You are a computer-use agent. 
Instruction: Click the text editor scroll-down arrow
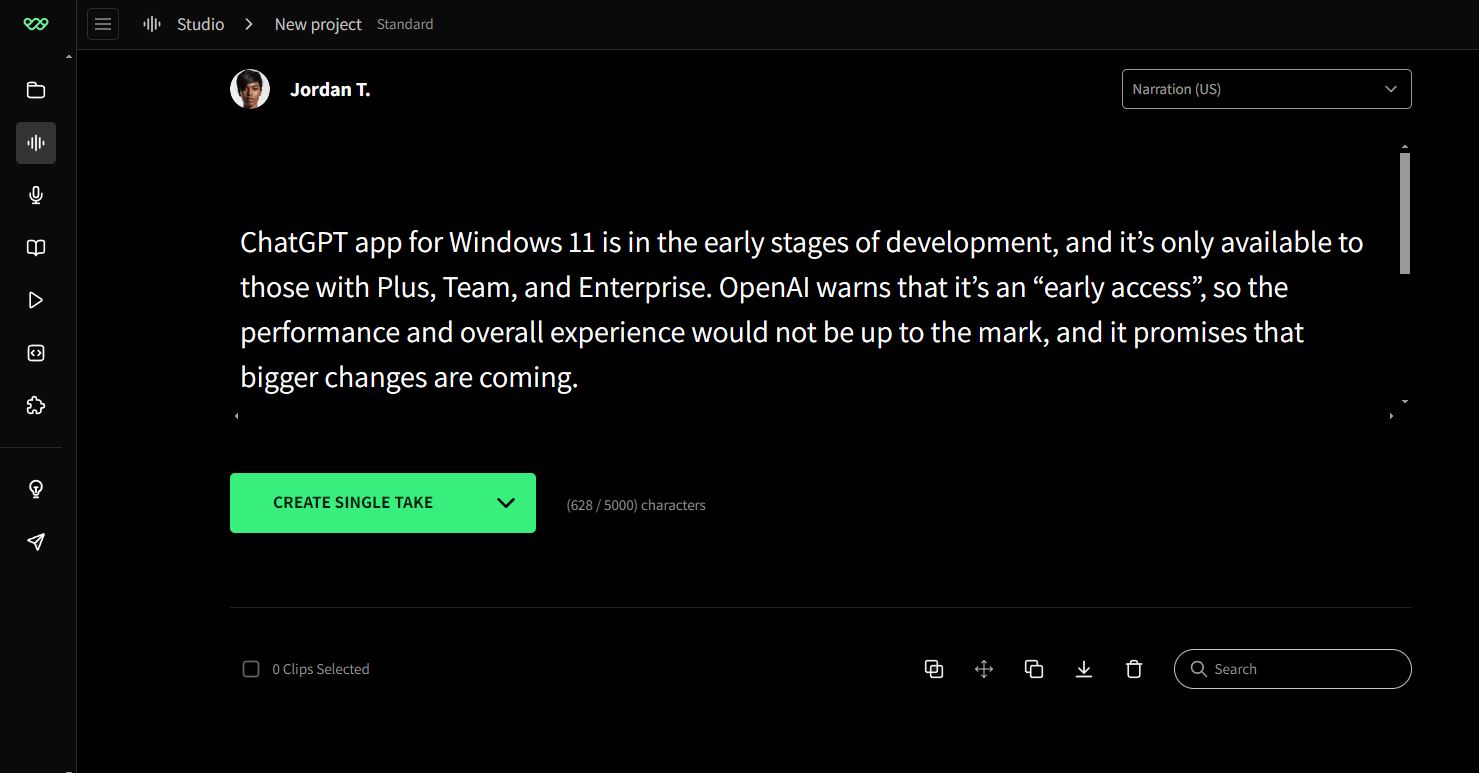[x=1405, y=401]
